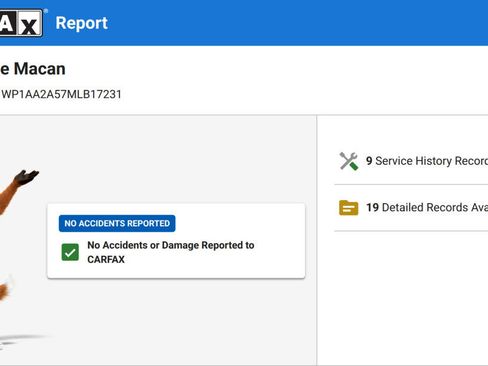Click the VIN WP1AA2A57MLB17231
488x366 pixels.
pos(61,94)
